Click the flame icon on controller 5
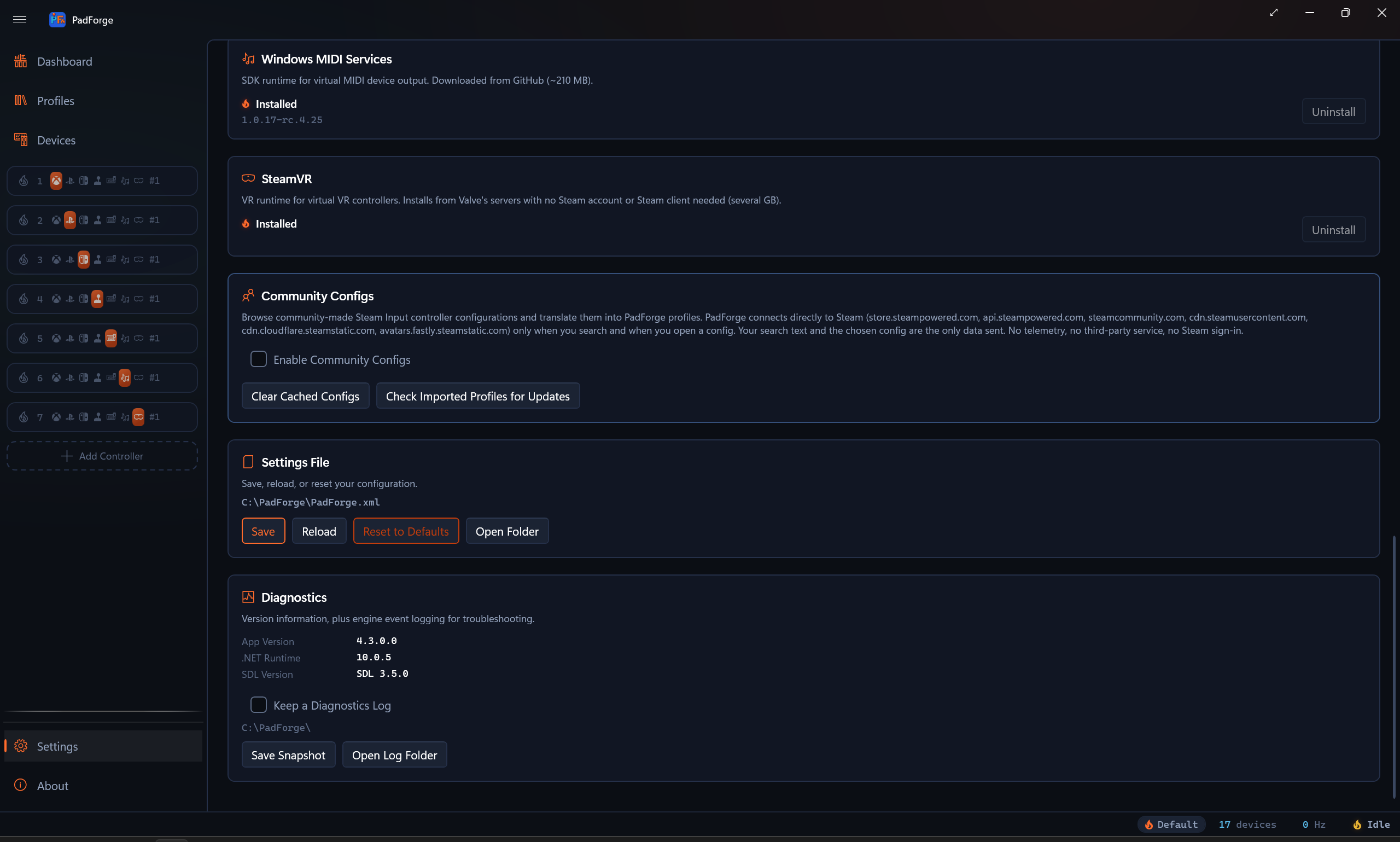The width and height of the screenshot is (1400, 842). tap(24, 338)
